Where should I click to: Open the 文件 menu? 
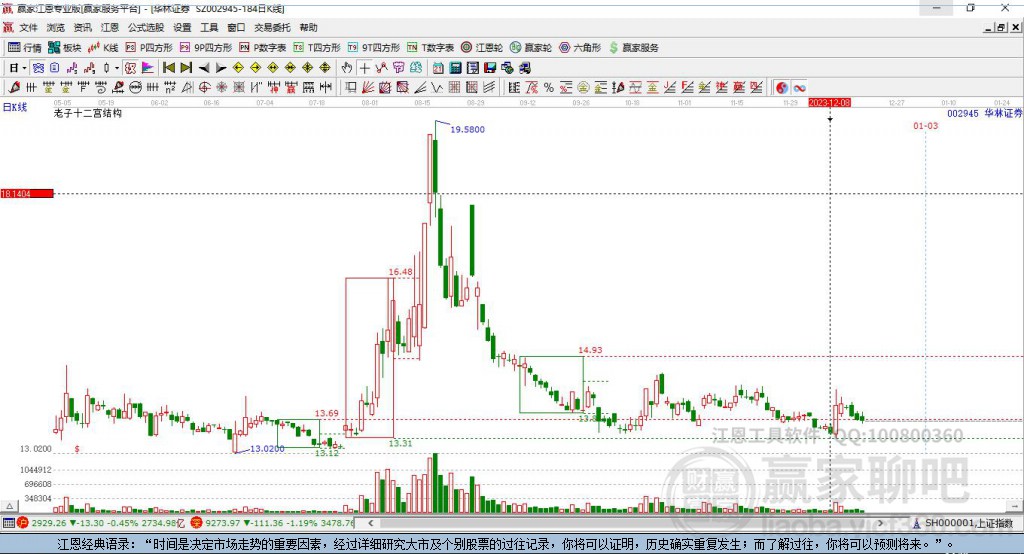(28, 27)
